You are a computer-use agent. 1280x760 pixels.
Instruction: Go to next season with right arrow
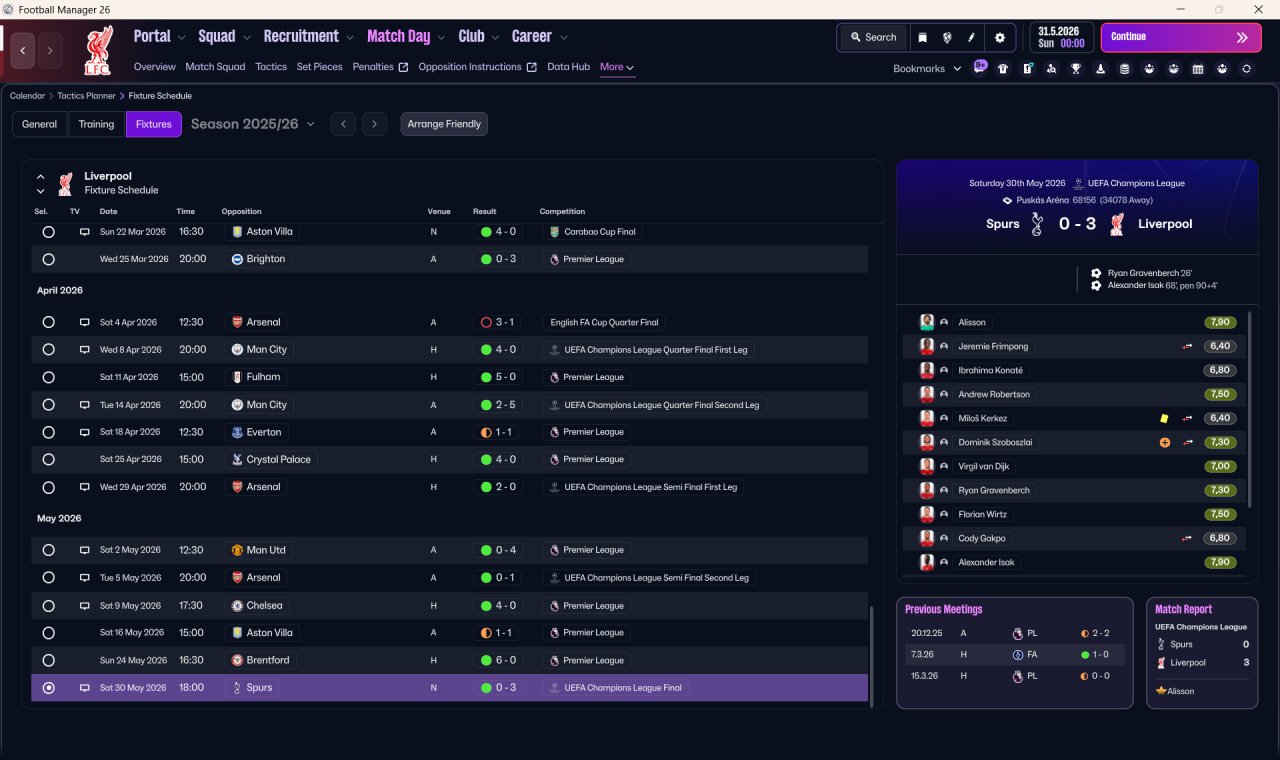pos(374,124)
